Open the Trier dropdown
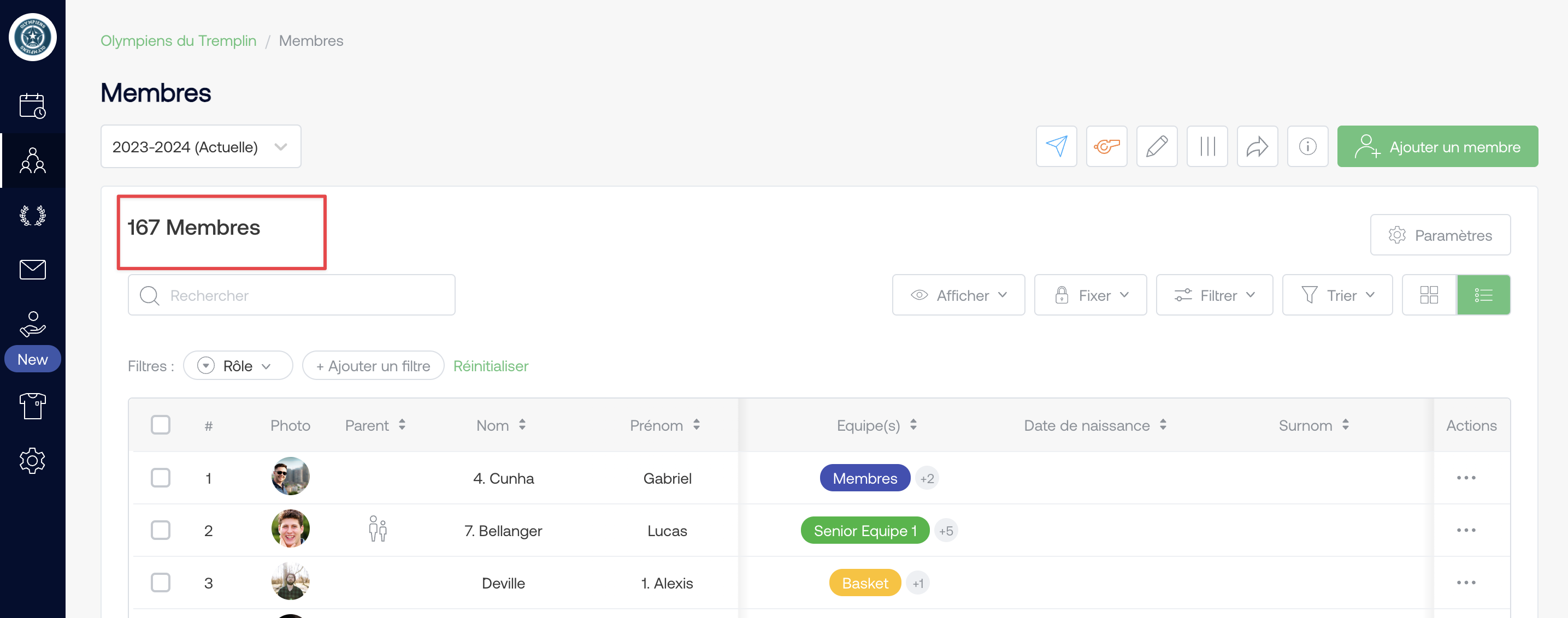Image resolution: width=1568 pixels, height=618 pixels. [1337, 295]
